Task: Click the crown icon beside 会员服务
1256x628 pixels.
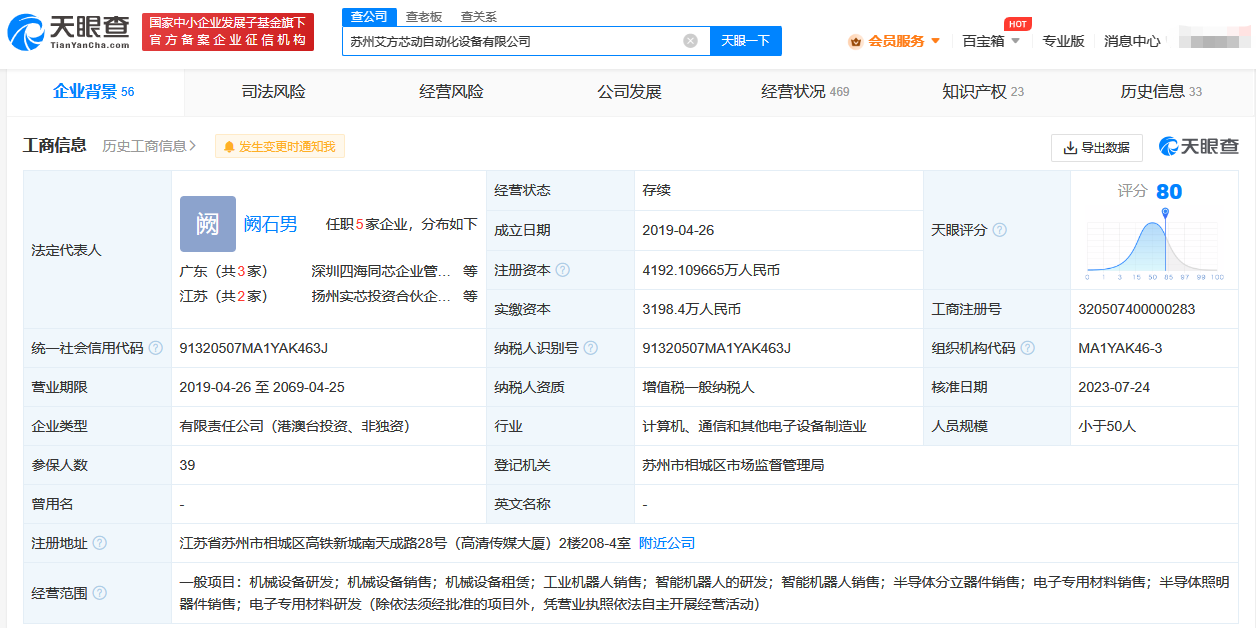Action: (855, 41)
